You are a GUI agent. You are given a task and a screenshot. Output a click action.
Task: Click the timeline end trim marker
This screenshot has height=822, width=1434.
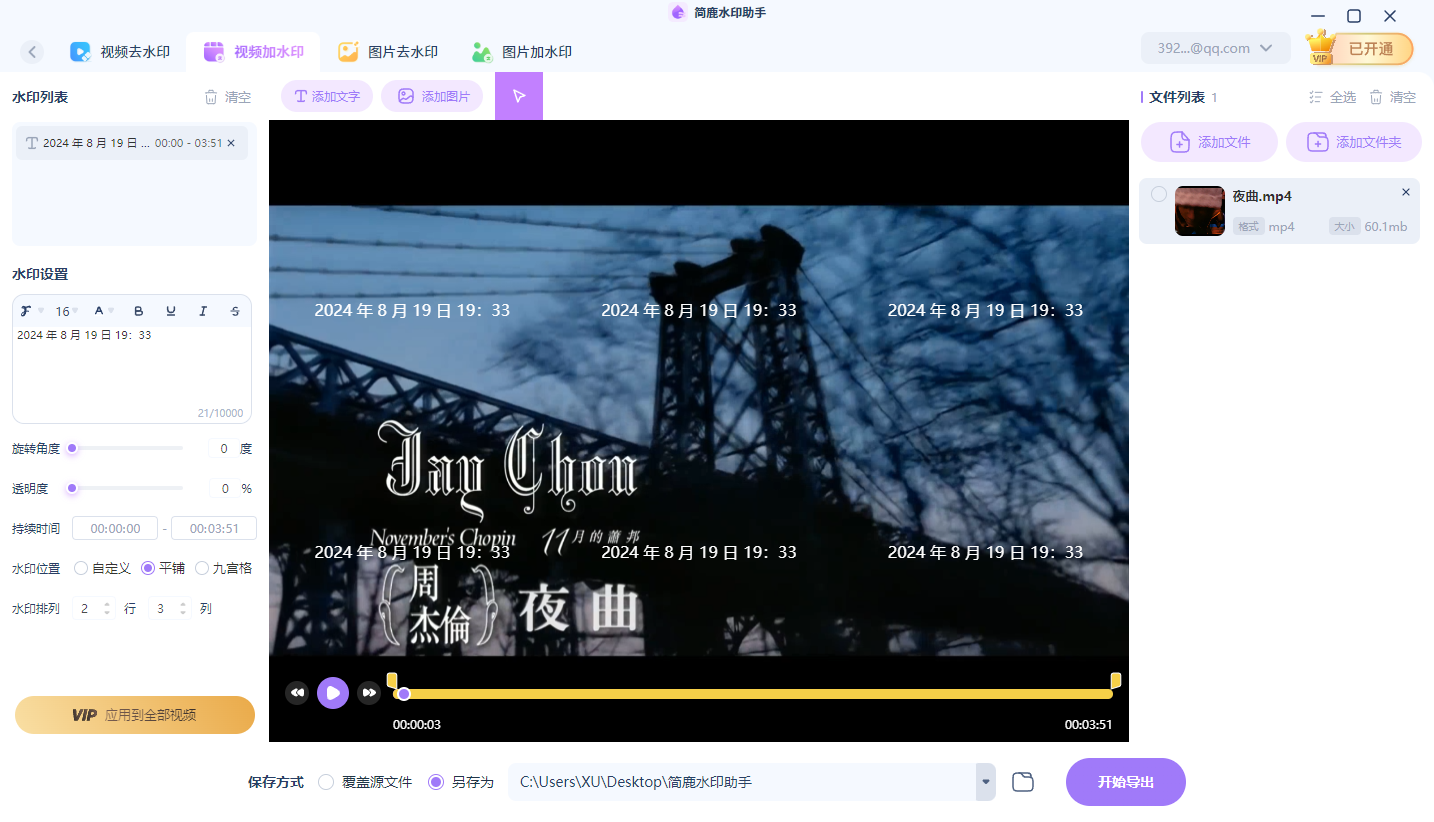(x=1116, y=680)
